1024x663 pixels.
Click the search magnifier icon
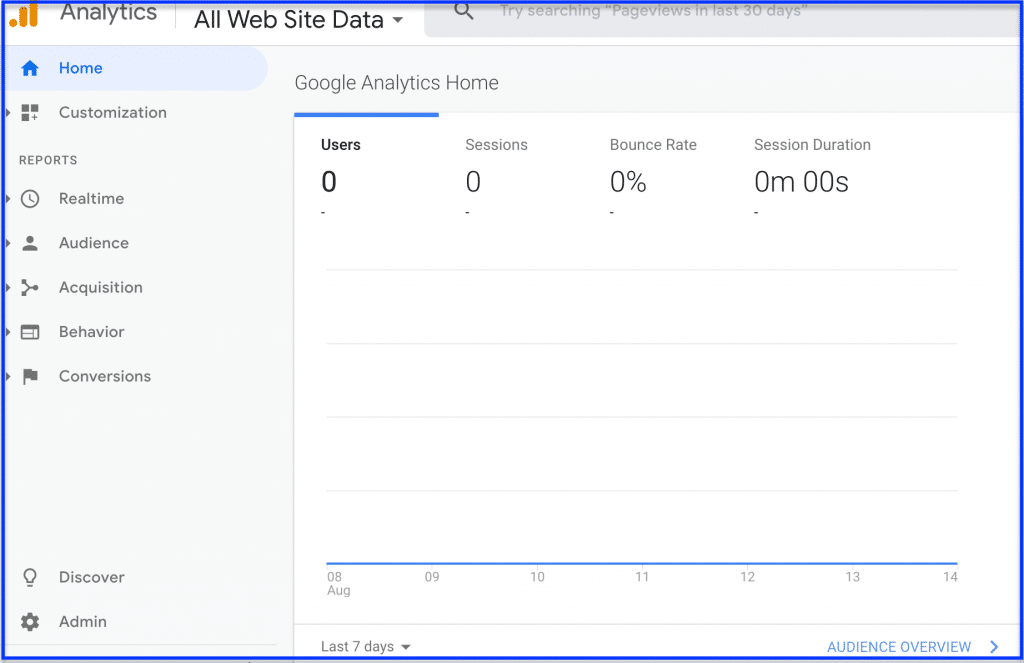point(464,10)
